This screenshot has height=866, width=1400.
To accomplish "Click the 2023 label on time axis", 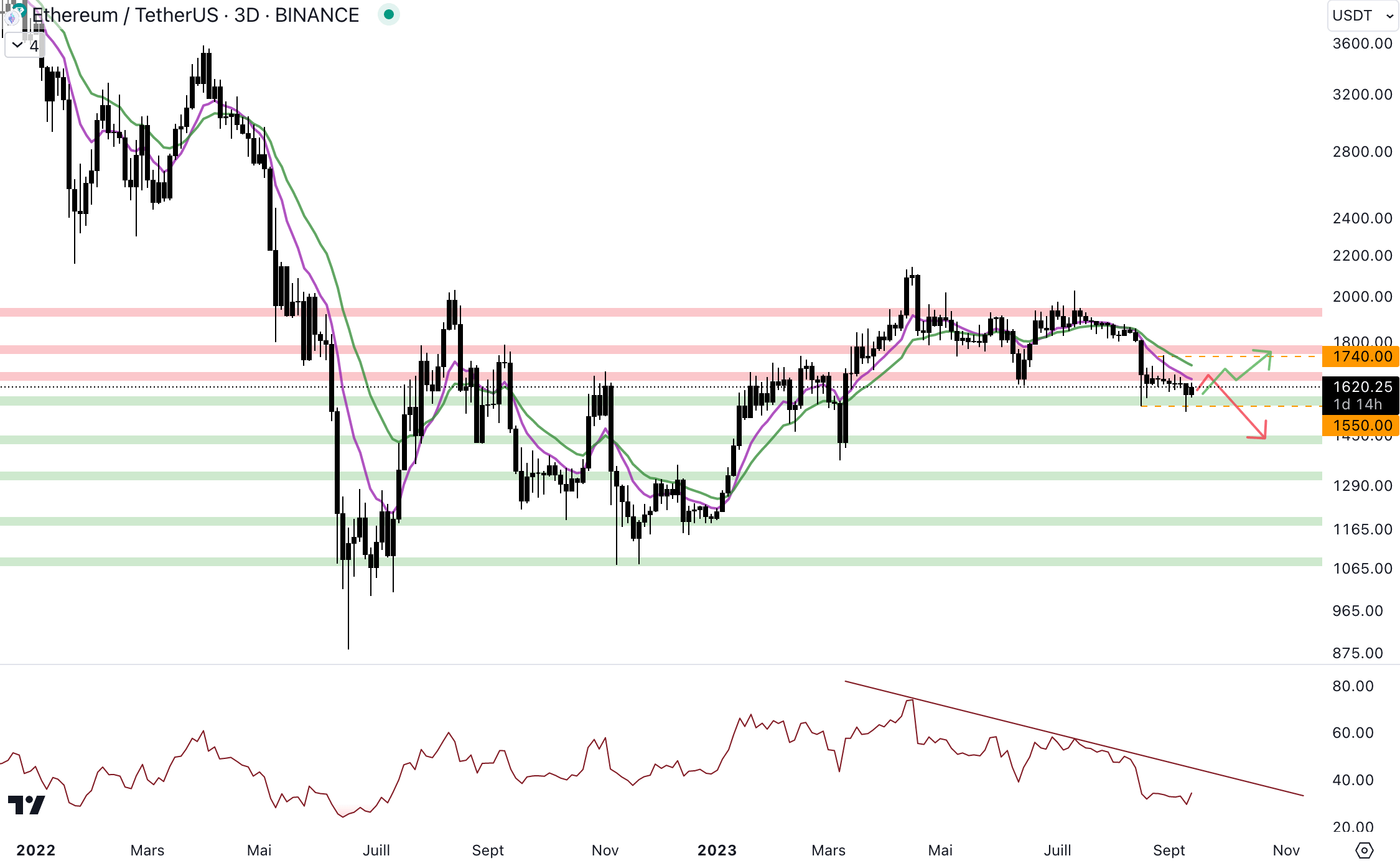I will pos(717,850).
